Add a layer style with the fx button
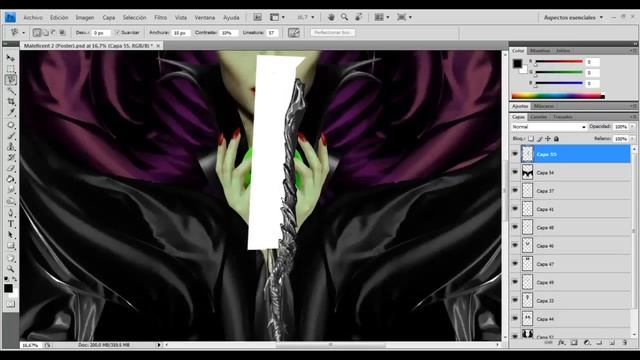Viewport: 640px width, 360px height. pyautogui.click(x=562, y=343)
